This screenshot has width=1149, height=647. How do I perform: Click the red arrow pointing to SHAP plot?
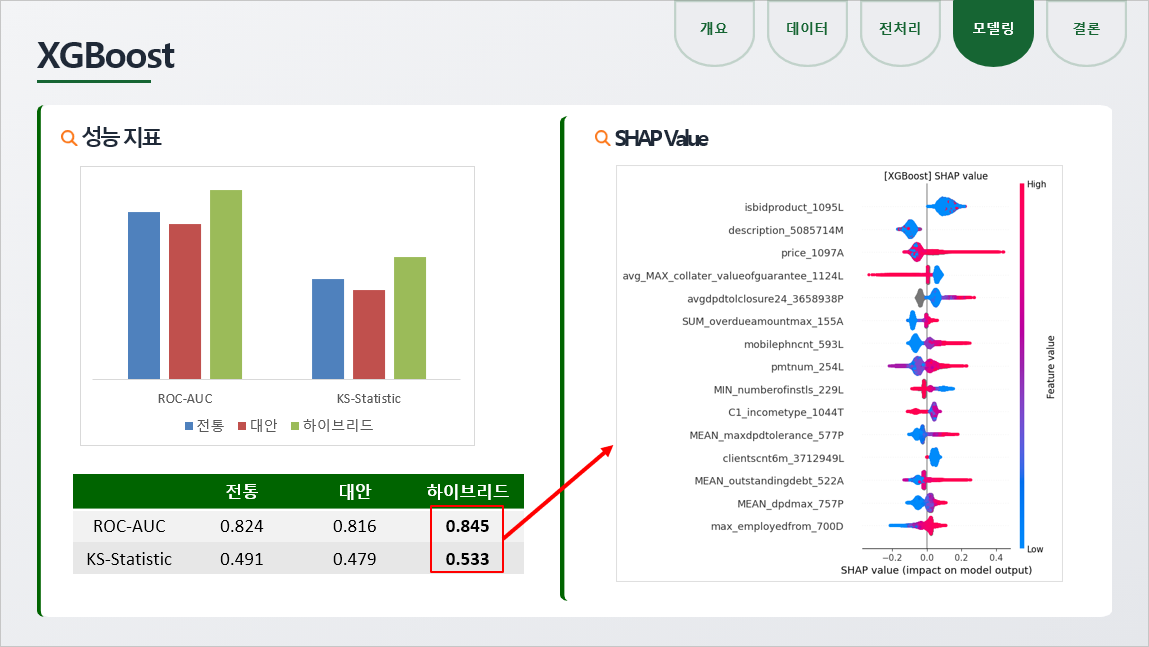coord(558,492)
